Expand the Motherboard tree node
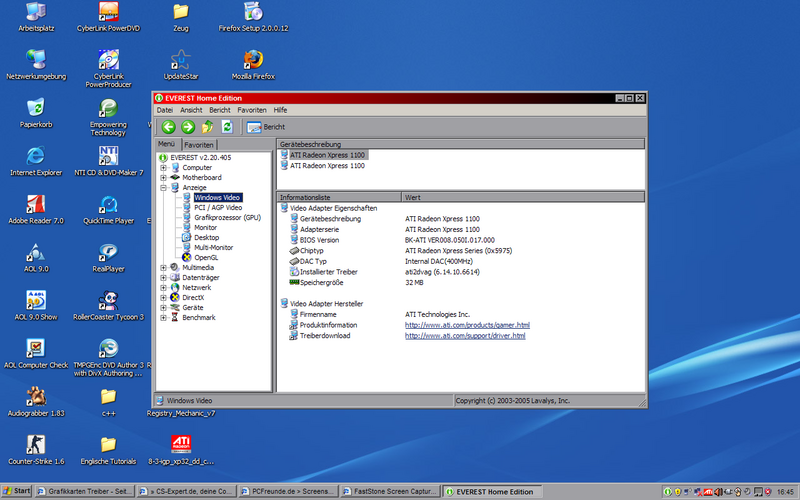 [x=163, y=178]
